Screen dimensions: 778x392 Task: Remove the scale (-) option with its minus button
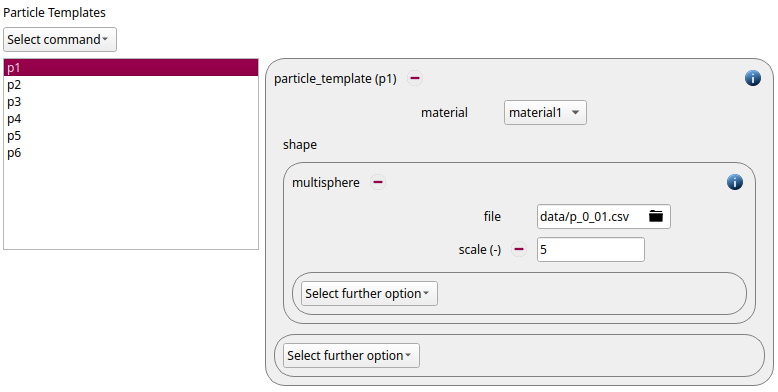(x=519, y=249)
